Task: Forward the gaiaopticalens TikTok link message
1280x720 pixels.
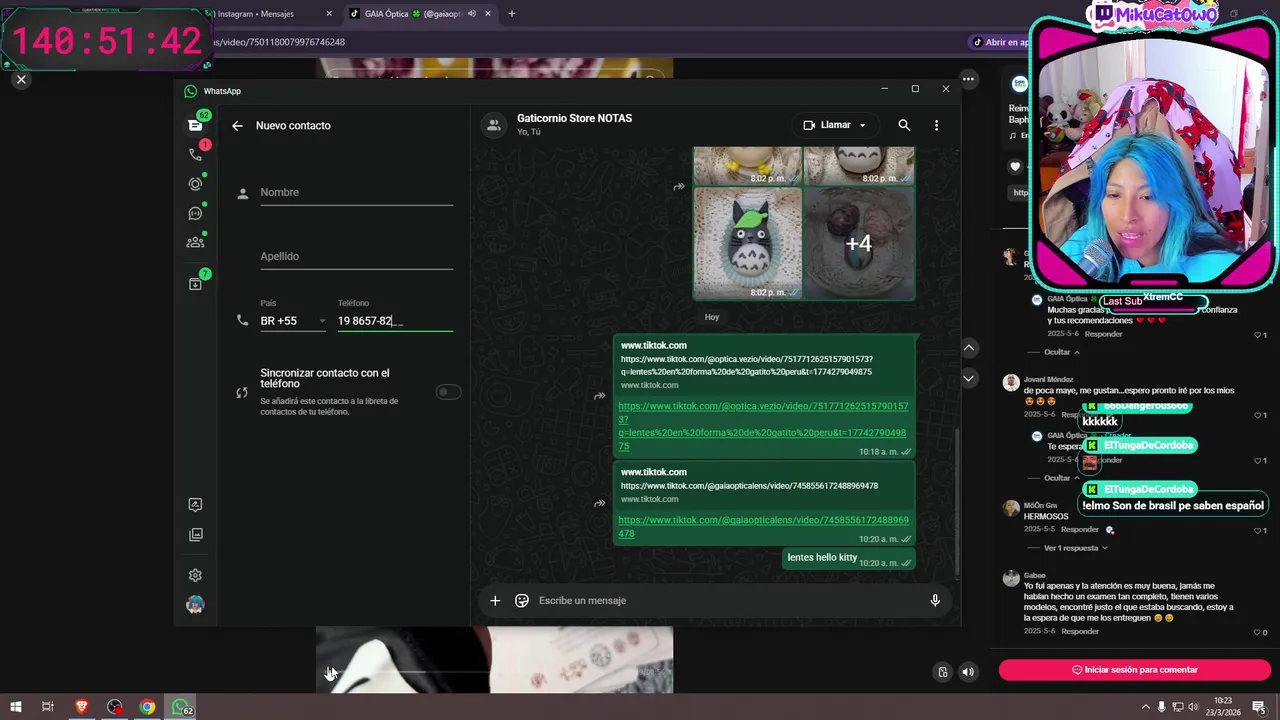Action: 599,503
